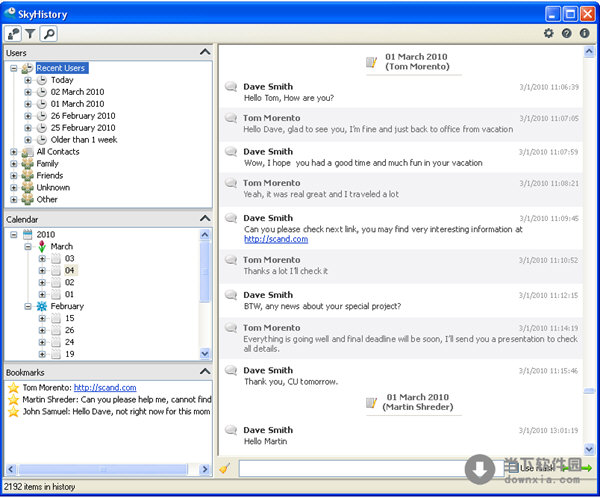Click the note icon beside Tom Morento header
Image resolution: width=600 pixels, height=498 pixels.
click(x=372, y=63)
